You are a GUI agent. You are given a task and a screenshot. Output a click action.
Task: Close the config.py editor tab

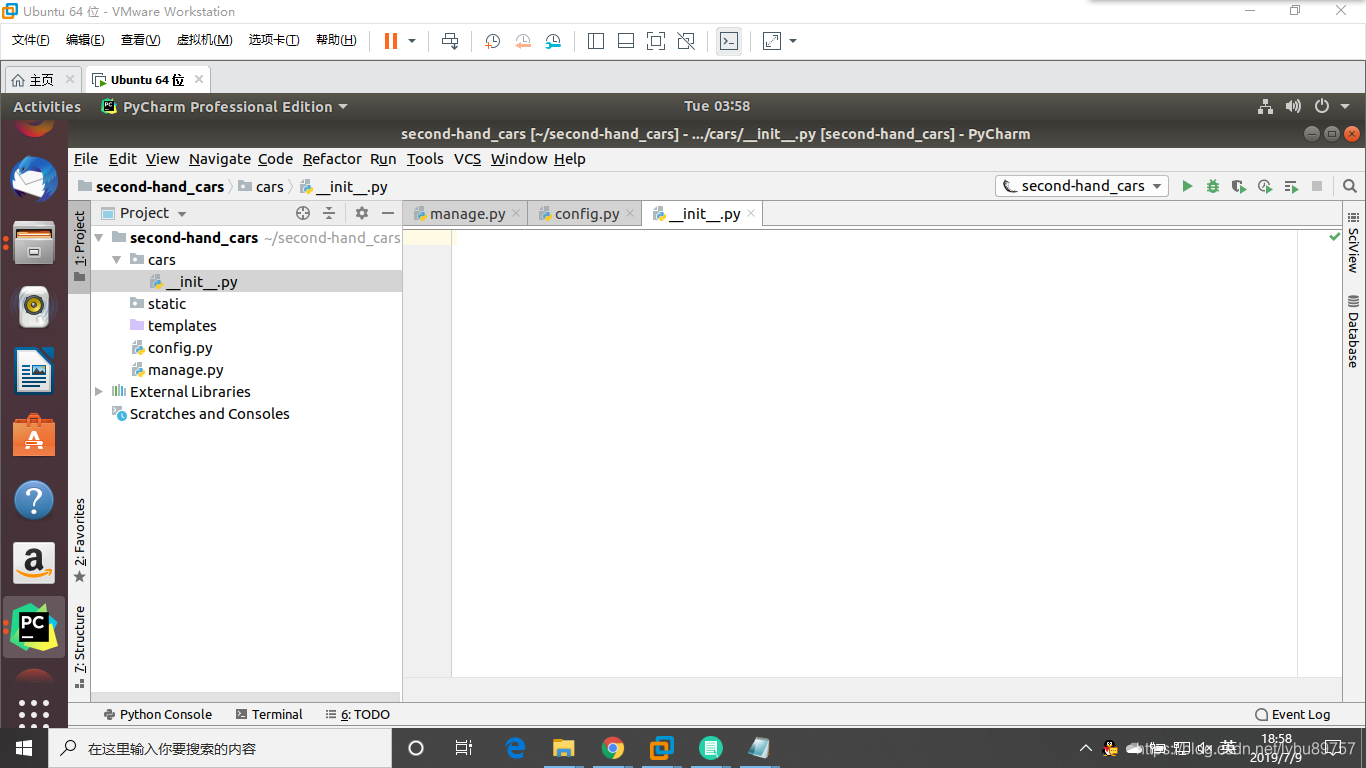[630, 214]
